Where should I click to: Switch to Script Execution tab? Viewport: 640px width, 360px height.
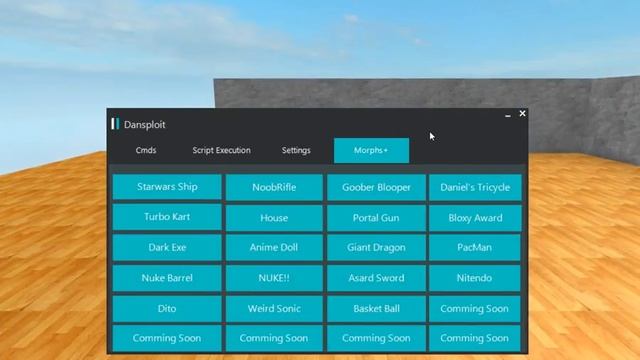tap(221, 150)
